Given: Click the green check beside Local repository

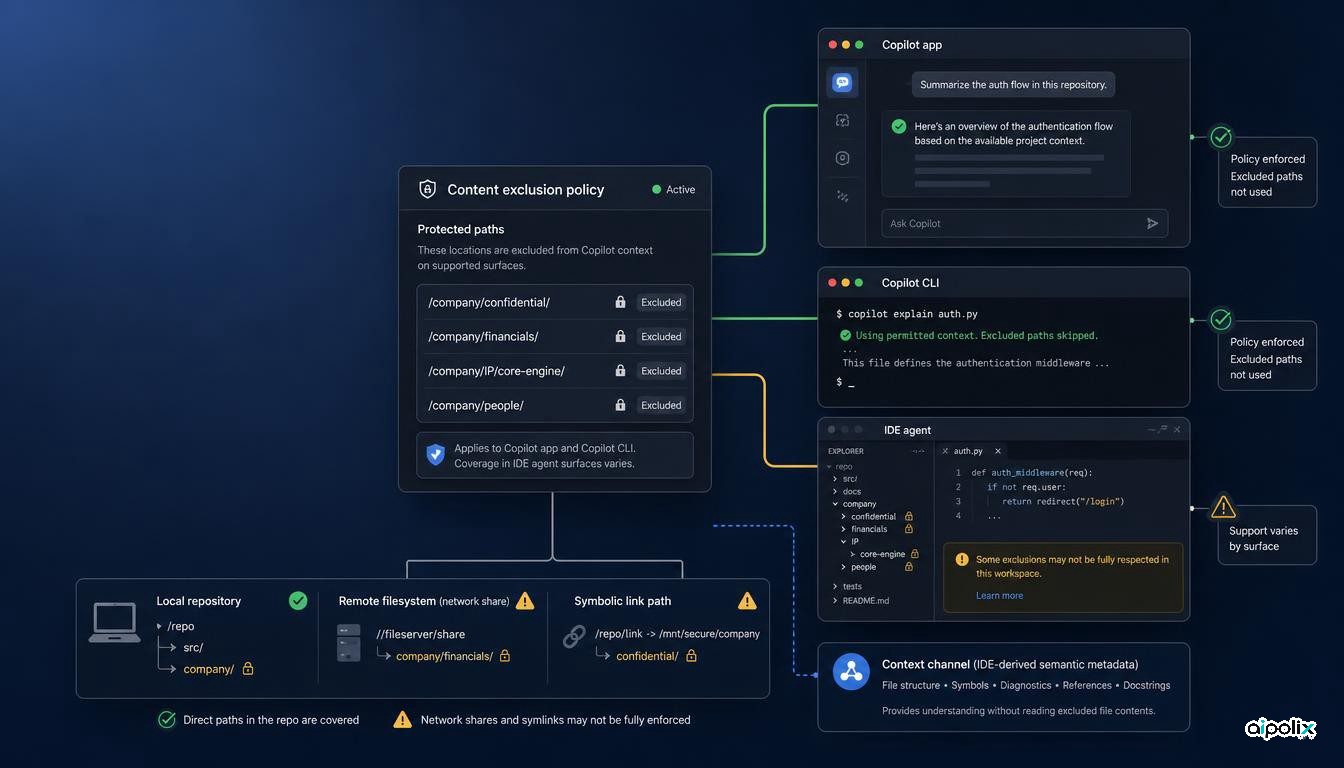Looking at the screenshot, I should pos(298,600).
